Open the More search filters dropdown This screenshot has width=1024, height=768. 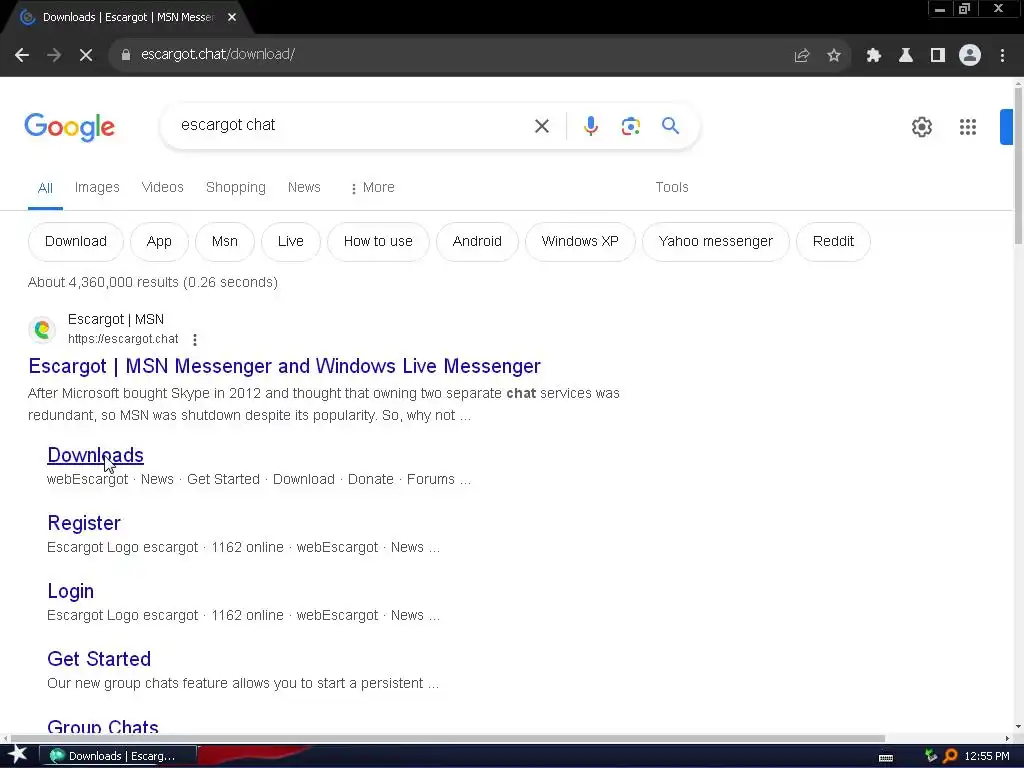[372, 188]
